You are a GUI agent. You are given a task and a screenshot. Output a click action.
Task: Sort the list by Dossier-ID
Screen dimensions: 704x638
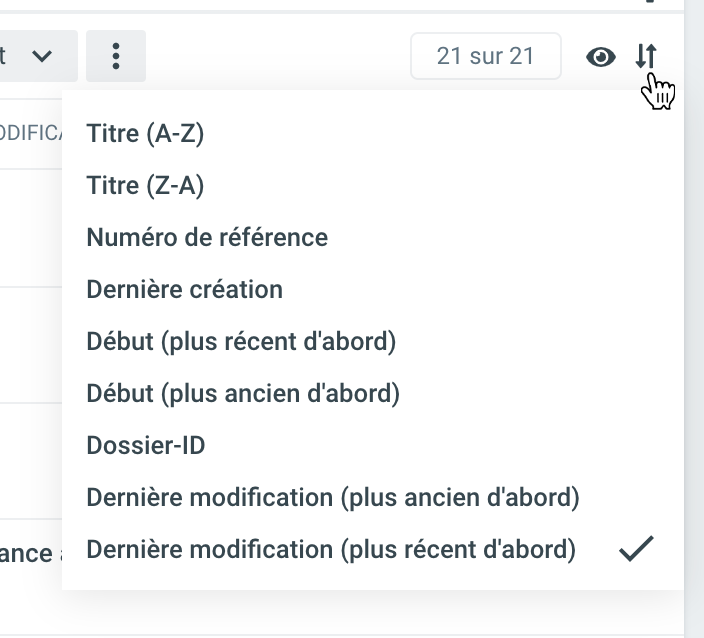[146, 445]
